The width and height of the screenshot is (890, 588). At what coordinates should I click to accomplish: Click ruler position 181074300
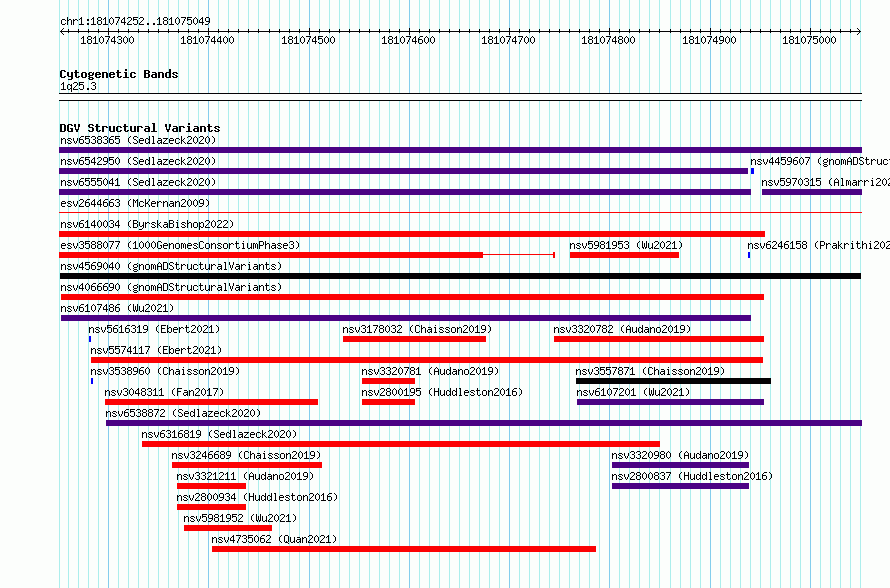pyautogui.click(x=107, y=40)
